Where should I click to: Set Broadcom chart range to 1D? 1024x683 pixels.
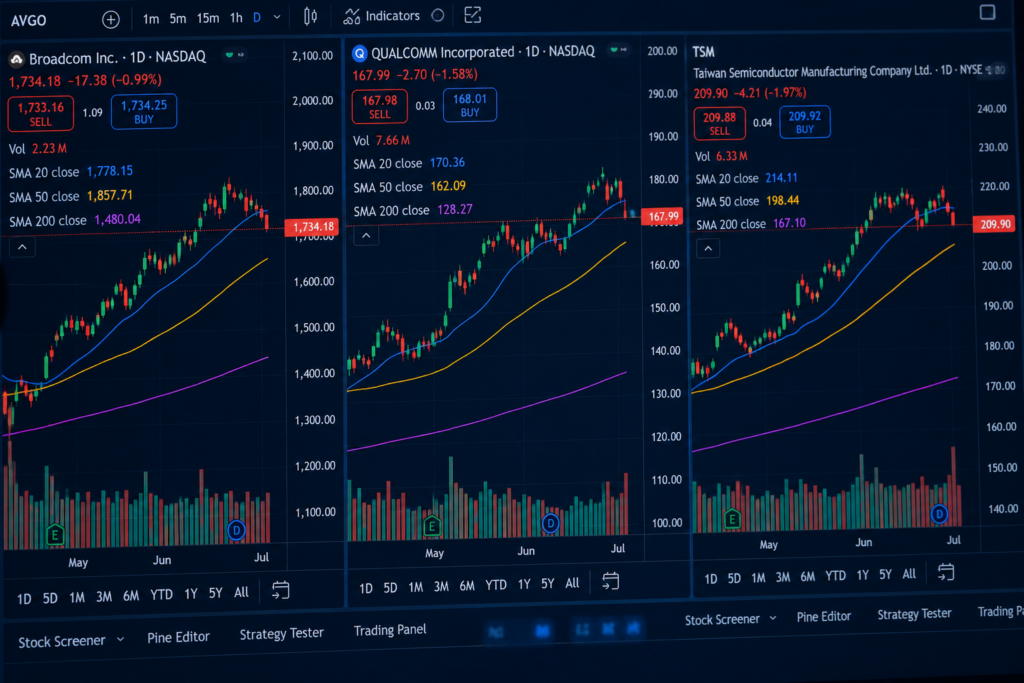[x=24, y=599]
